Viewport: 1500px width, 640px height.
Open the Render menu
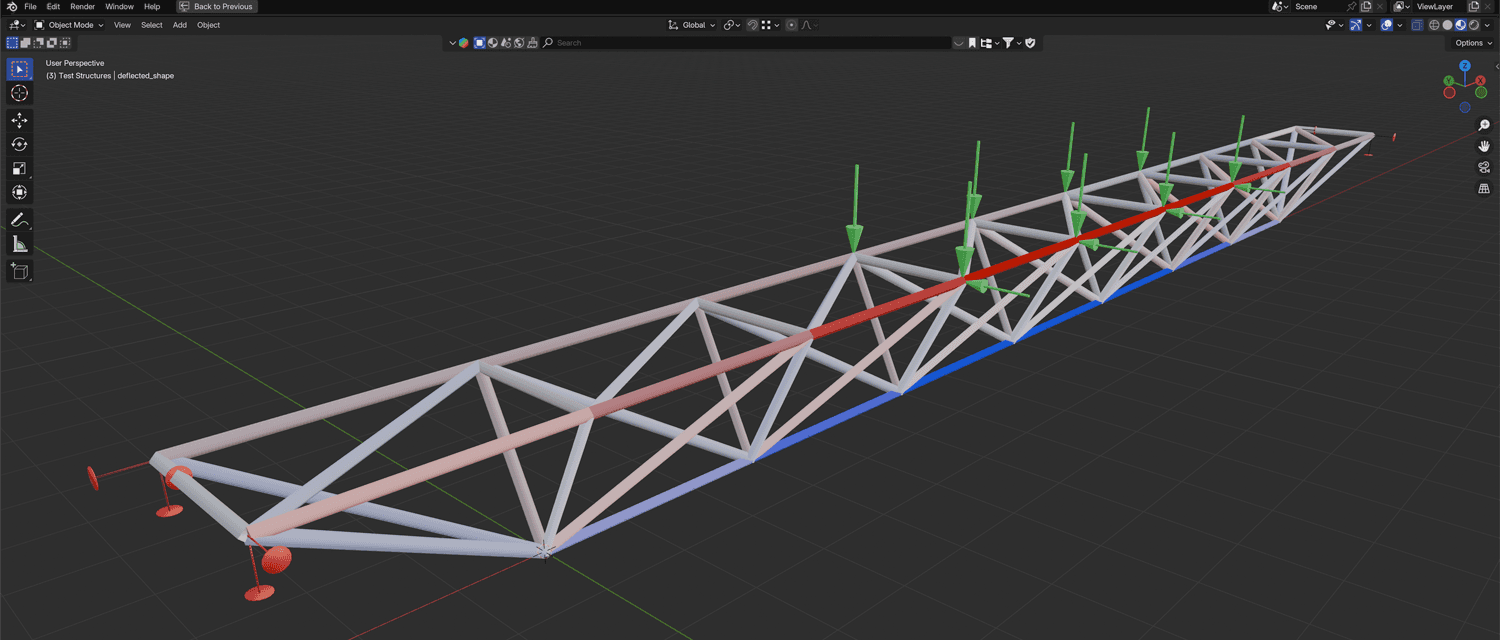click(82, 6)
